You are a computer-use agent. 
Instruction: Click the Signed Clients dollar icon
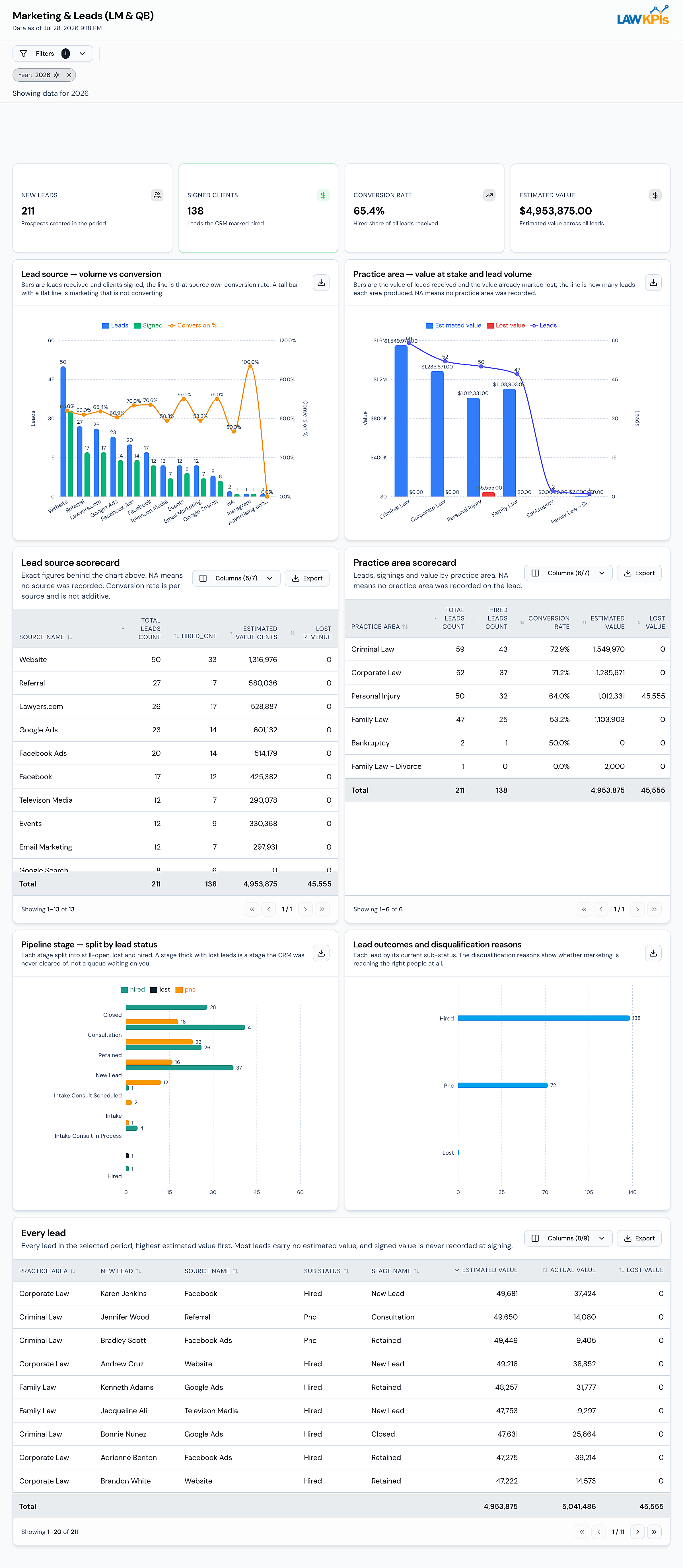[x=323, y=195]
